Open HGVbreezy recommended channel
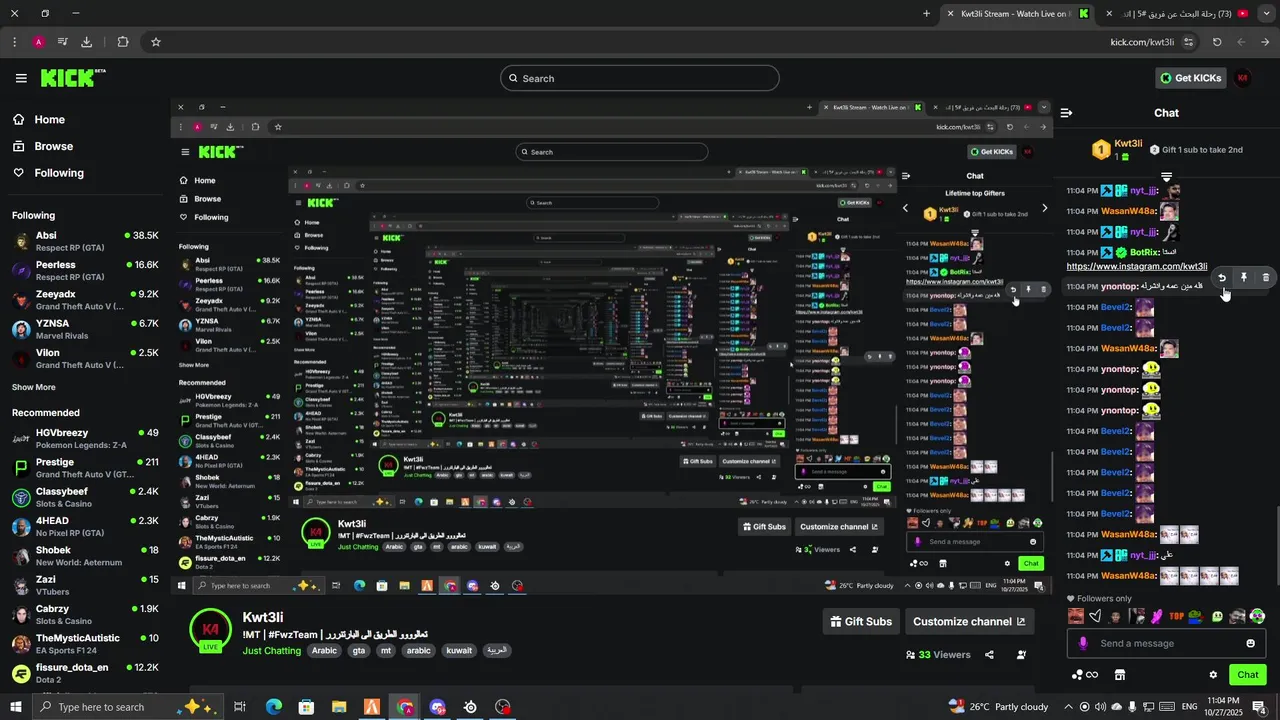Image resolution: width=1280 pixels, height=720 pixels. click(85, 439)
